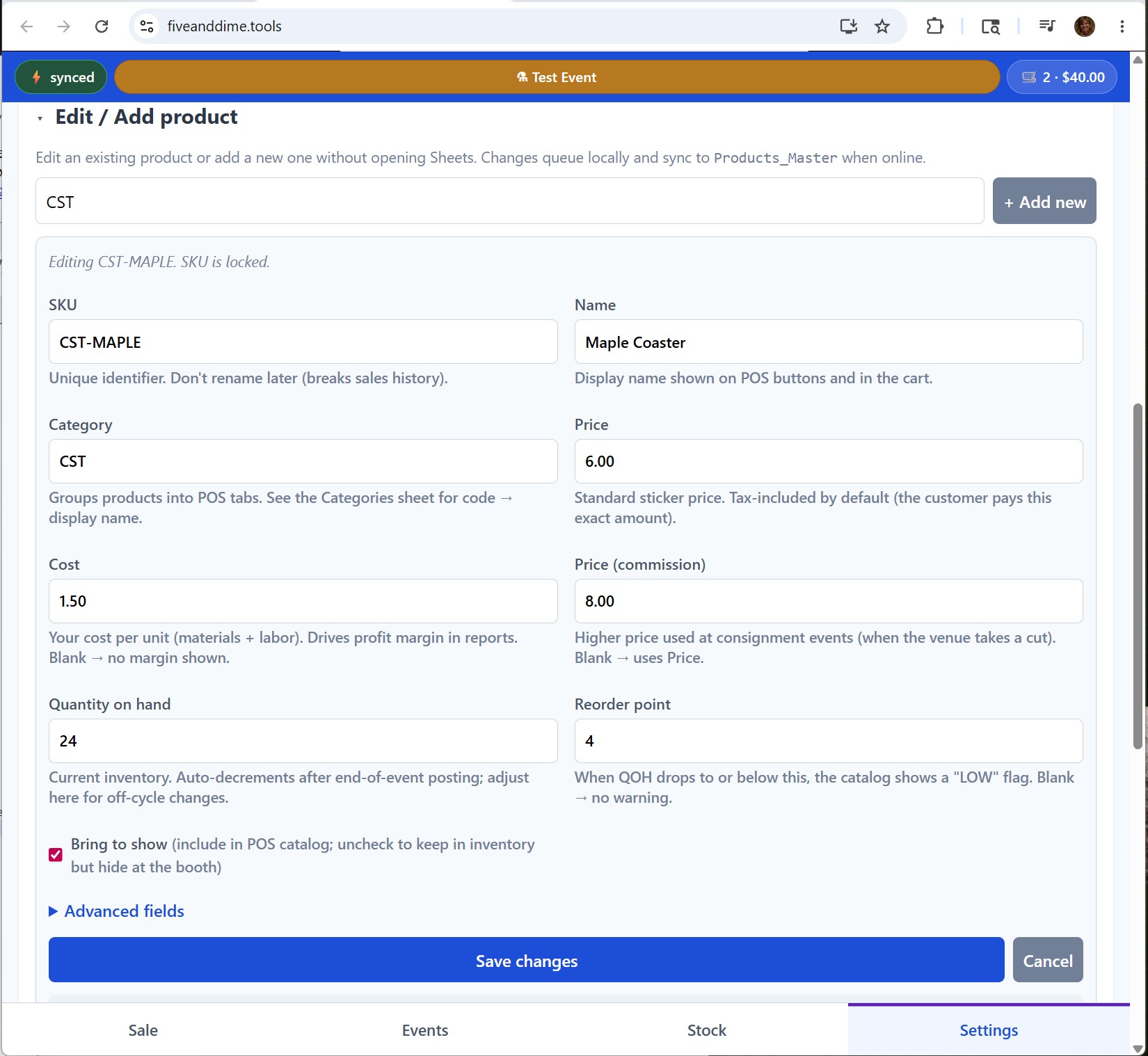Collapse the Edit / Add product section

point(40,118)
